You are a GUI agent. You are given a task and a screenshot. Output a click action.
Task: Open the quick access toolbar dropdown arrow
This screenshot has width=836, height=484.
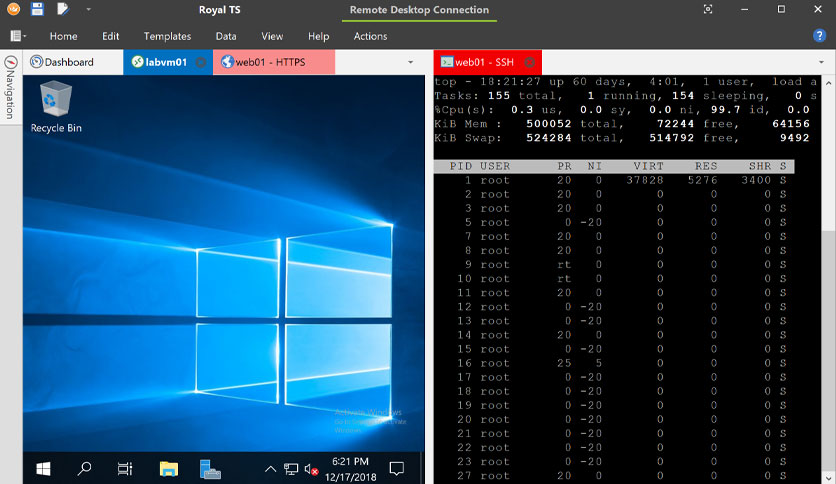89,9
